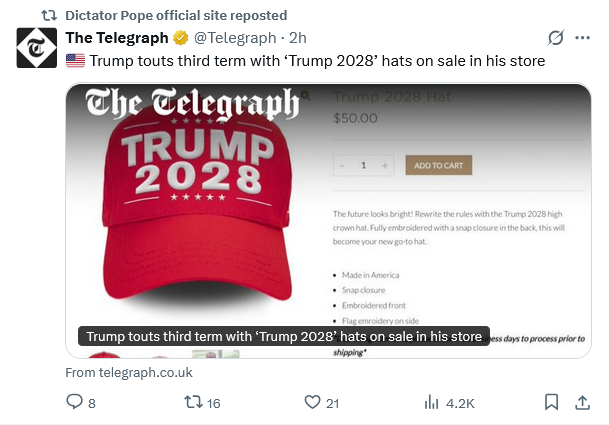The image size is (609, 425).
Task: Decrease hat quantity with minus button
Action: click(x=342, y=165)
